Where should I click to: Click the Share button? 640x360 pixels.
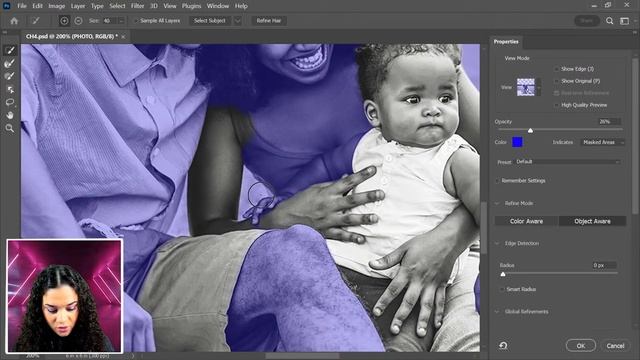[x=587, y=21]
